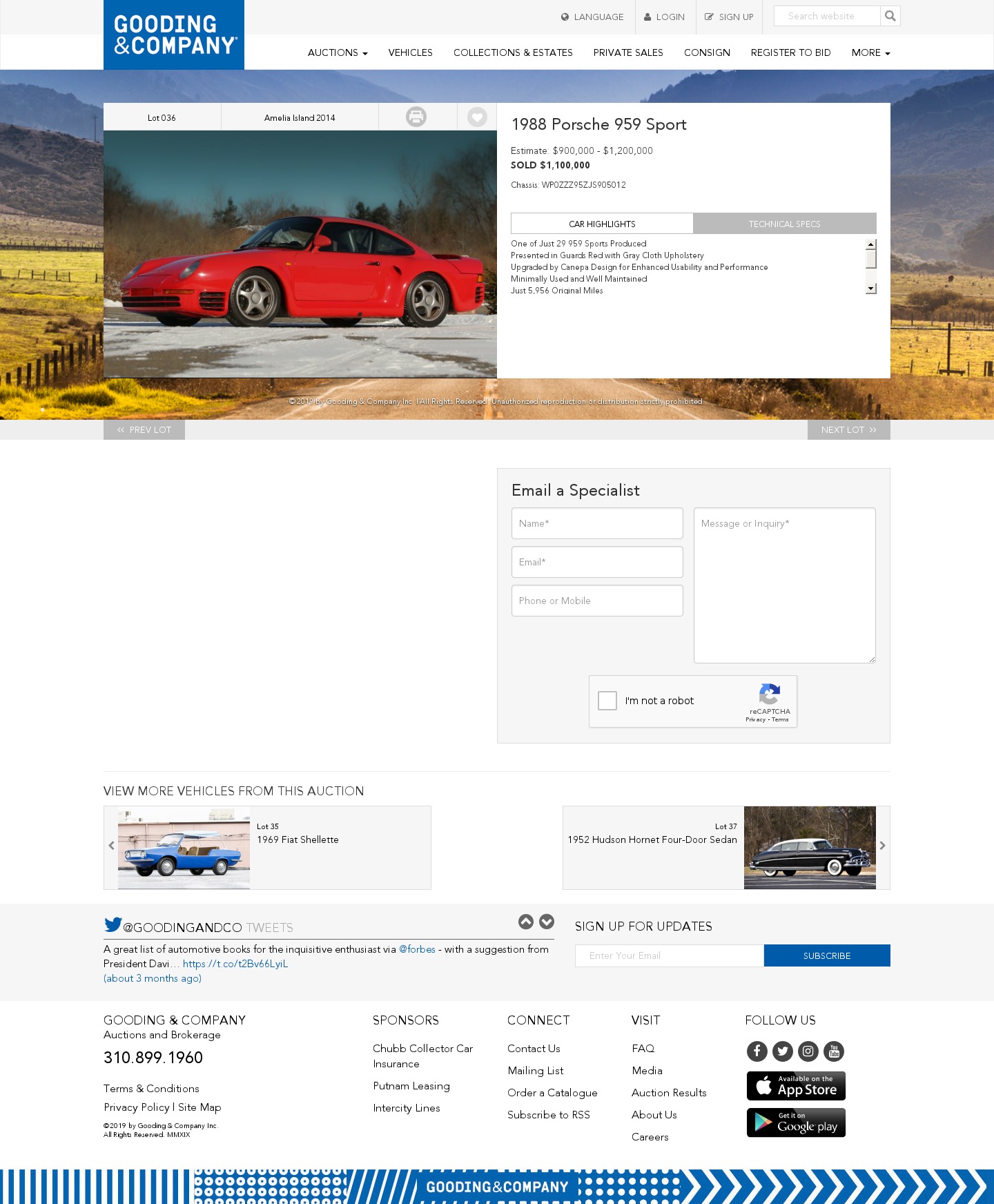The image size is (994, 1204).
Task: Open the Consign page
Action: [707, 52]
